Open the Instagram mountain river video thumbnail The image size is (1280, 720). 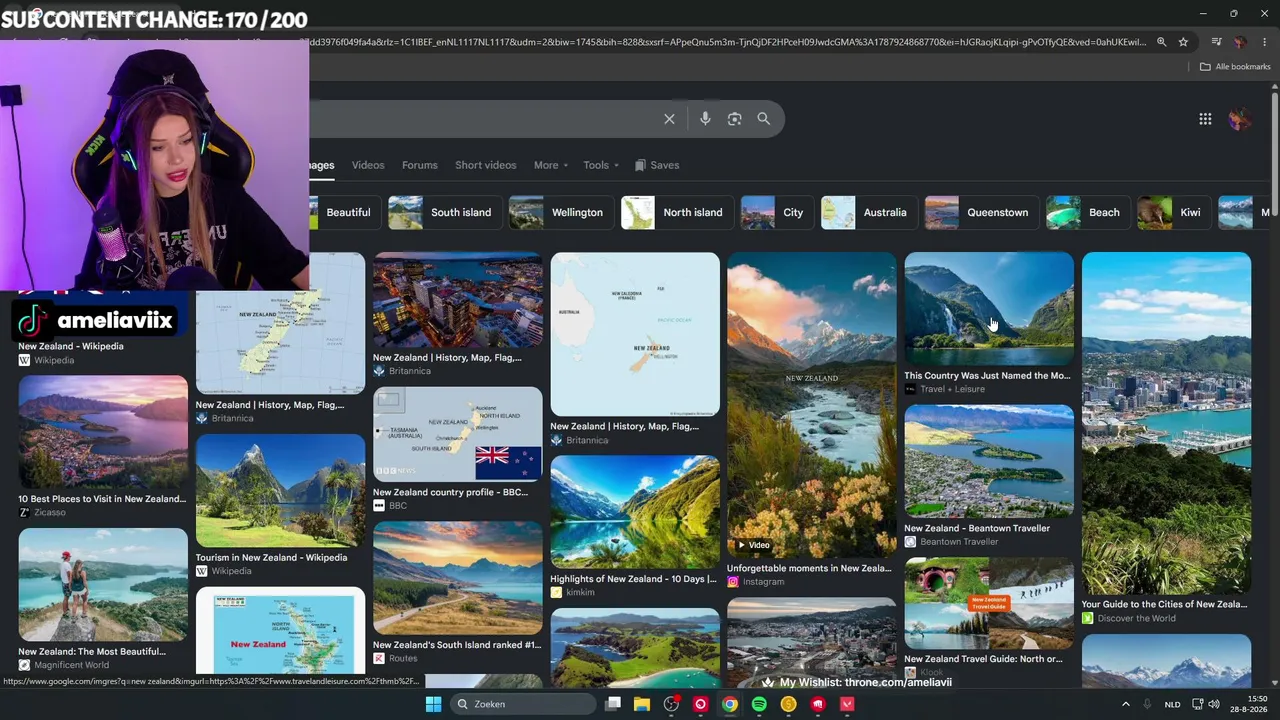pos(812,405)
